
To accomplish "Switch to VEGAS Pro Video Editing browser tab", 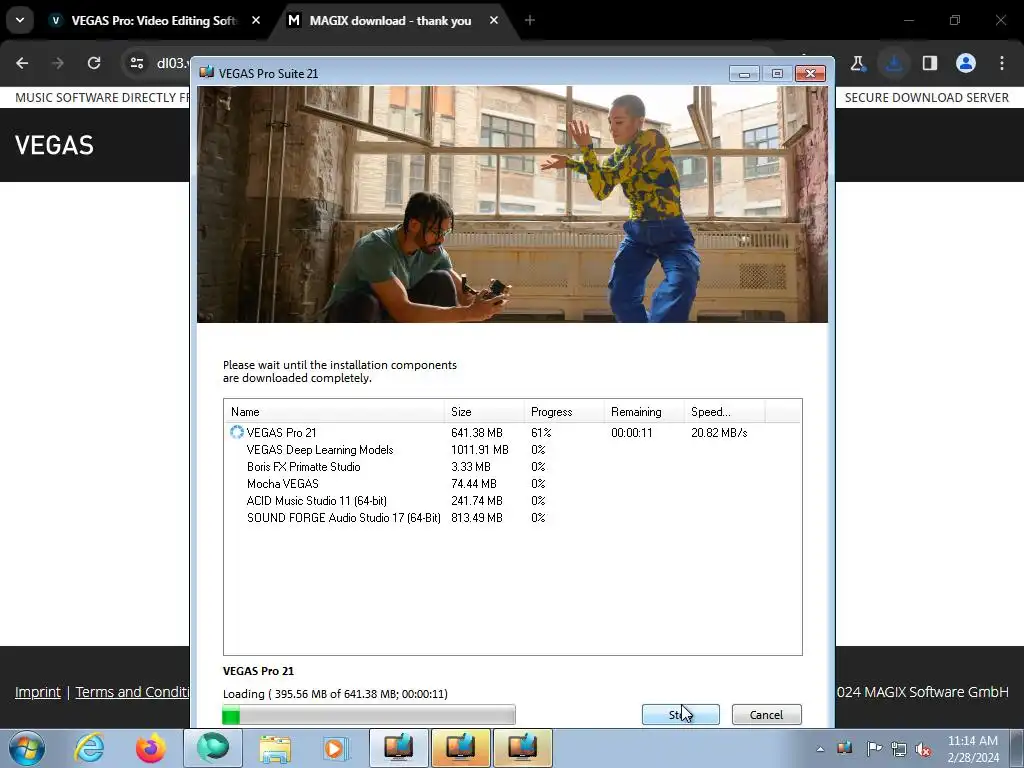I will [x=153, y=20].
